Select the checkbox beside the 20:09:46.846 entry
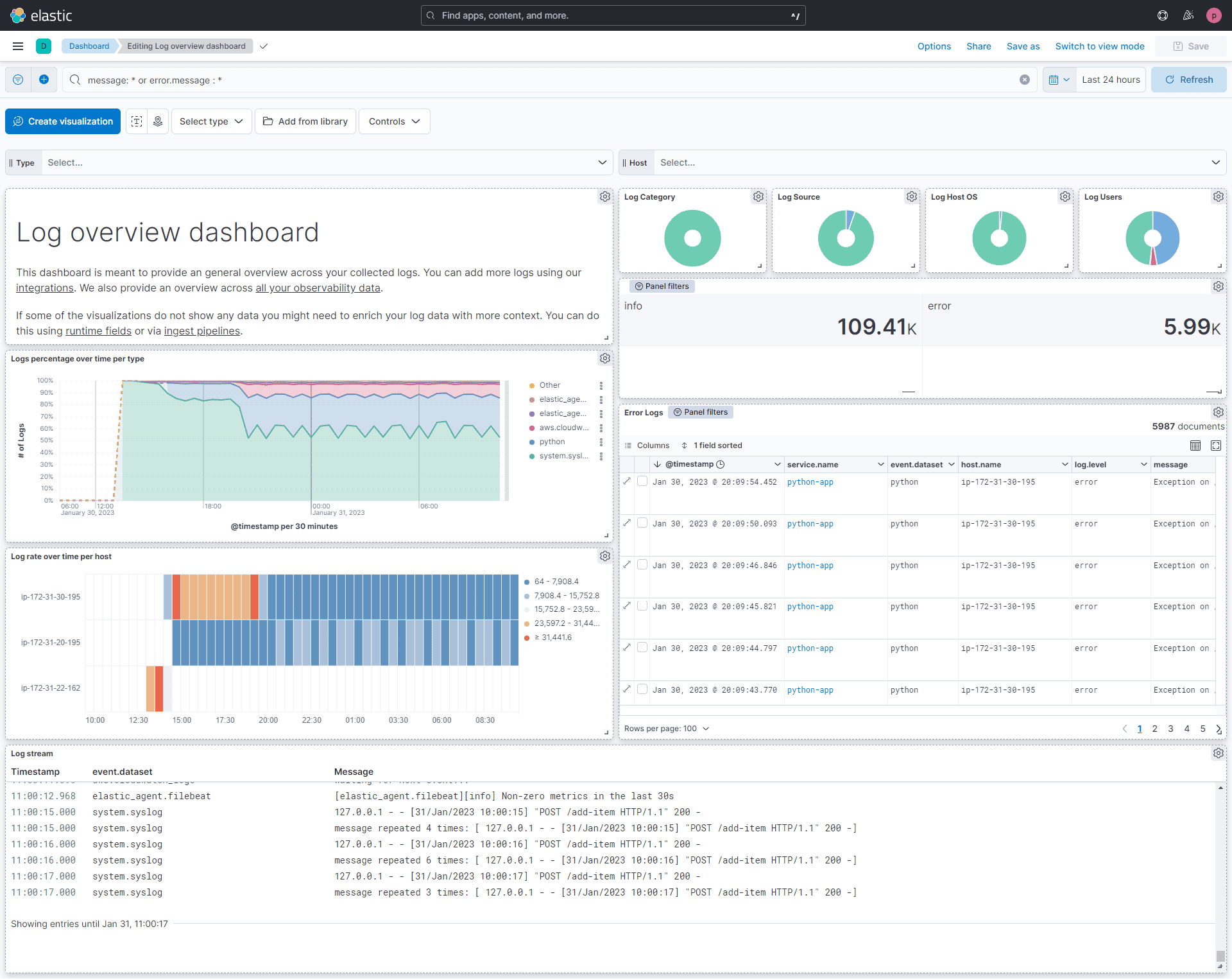 642,564
